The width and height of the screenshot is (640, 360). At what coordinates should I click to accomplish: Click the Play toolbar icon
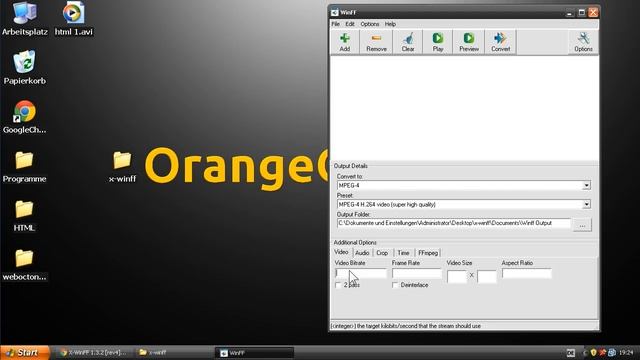pos(438,42)
